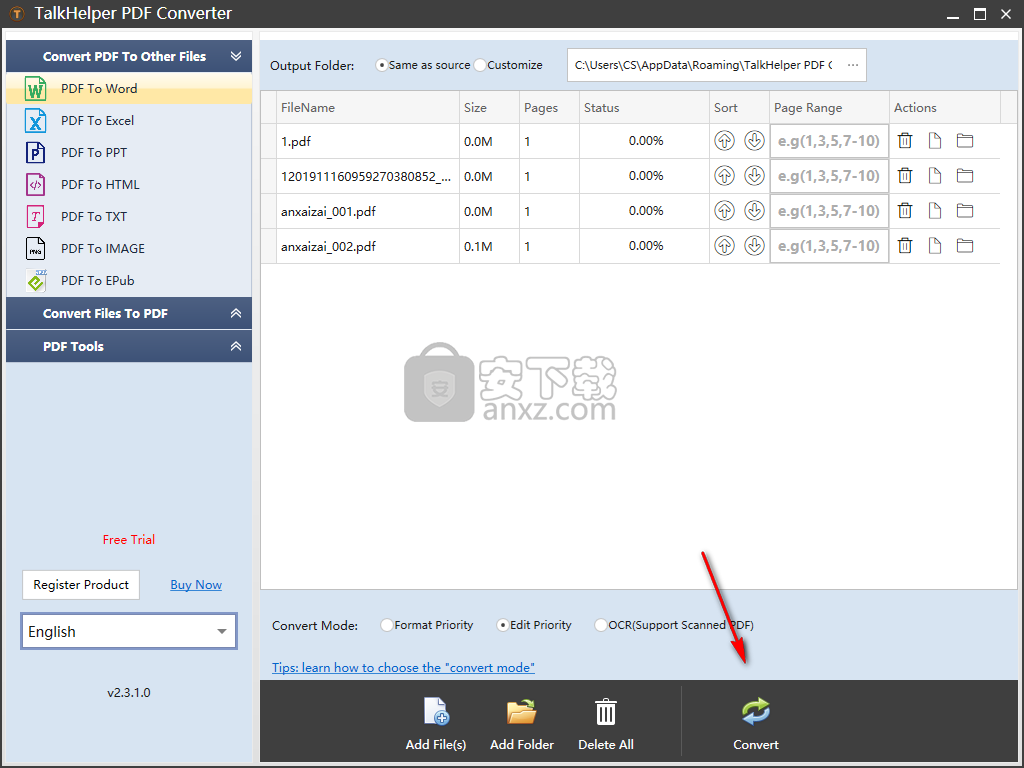Select PDF To TXT conversion
This screenshot has height=768, width=1024.
tap(129, 216)
